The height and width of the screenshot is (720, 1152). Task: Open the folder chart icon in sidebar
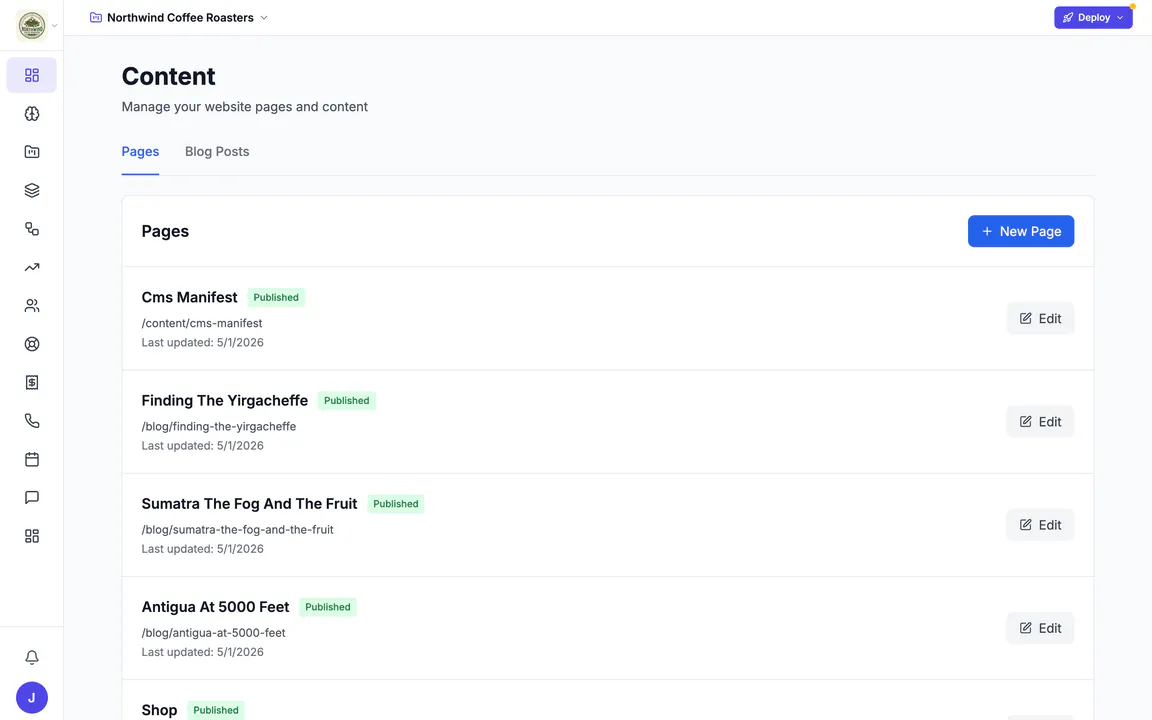[32, 152]
